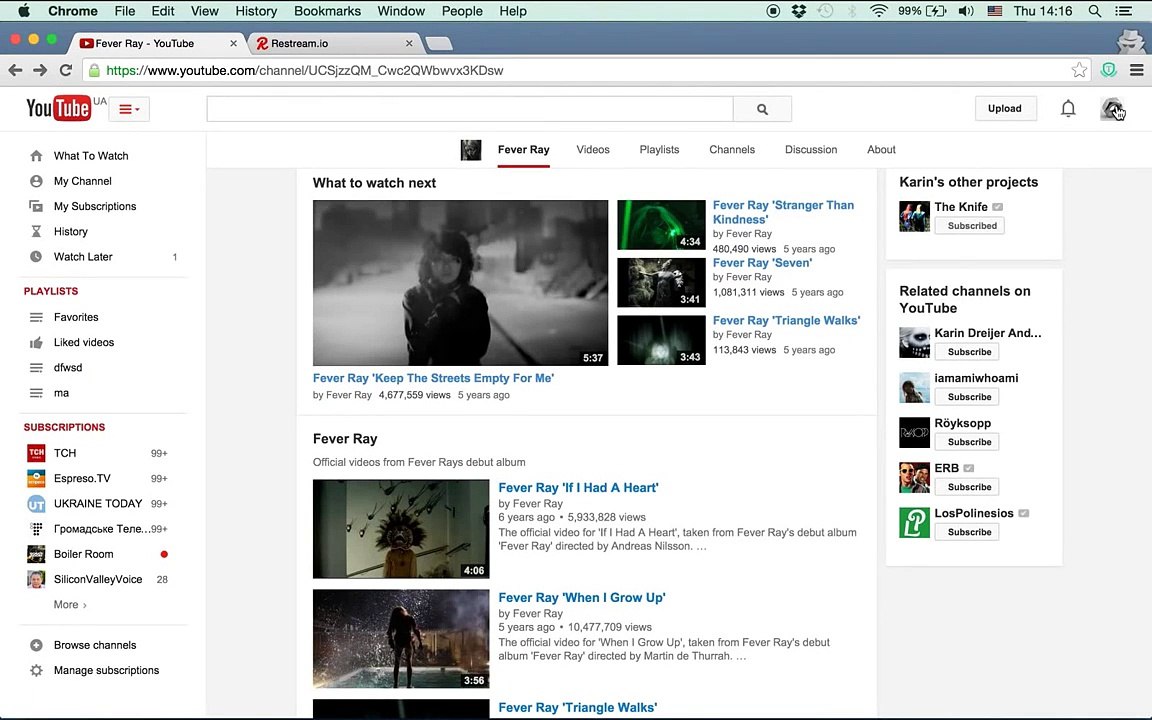The image size is (1152, 720).
Task: Subscribe to LosPolinesios channel
Action: click(x=966, y=532)
